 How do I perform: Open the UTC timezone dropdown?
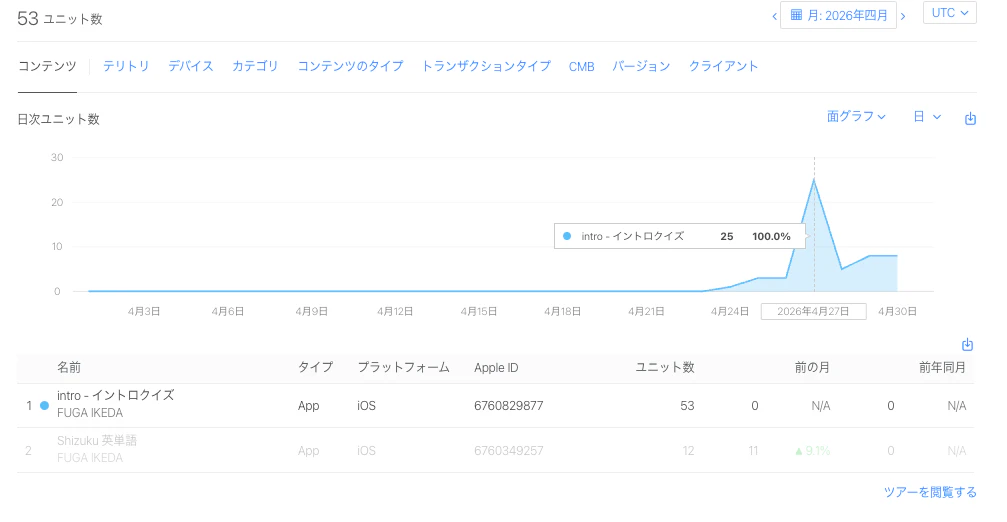click(949, 13)
